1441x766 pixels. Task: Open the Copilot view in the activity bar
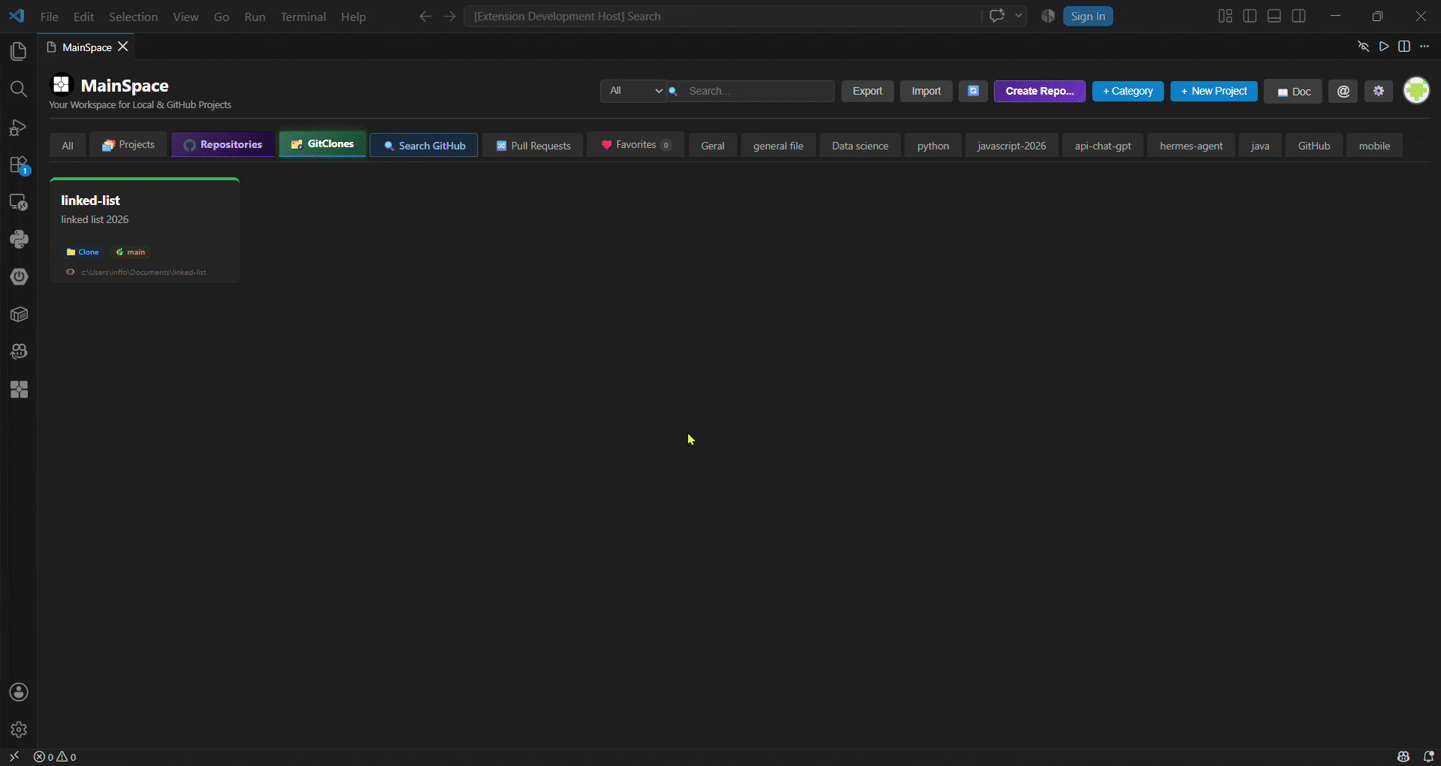pos(18,352)
